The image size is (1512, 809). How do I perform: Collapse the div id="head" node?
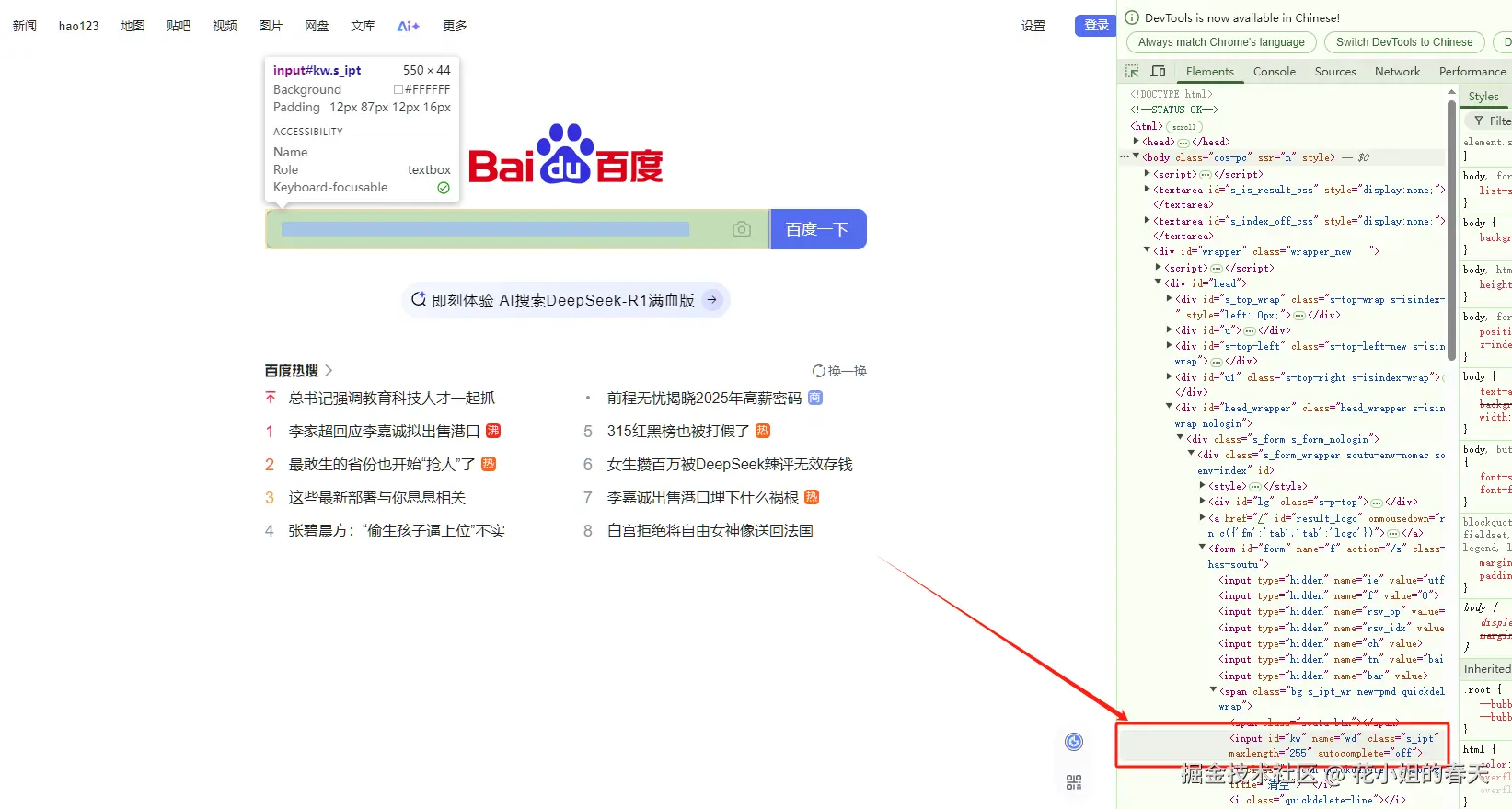[1159, 283]
